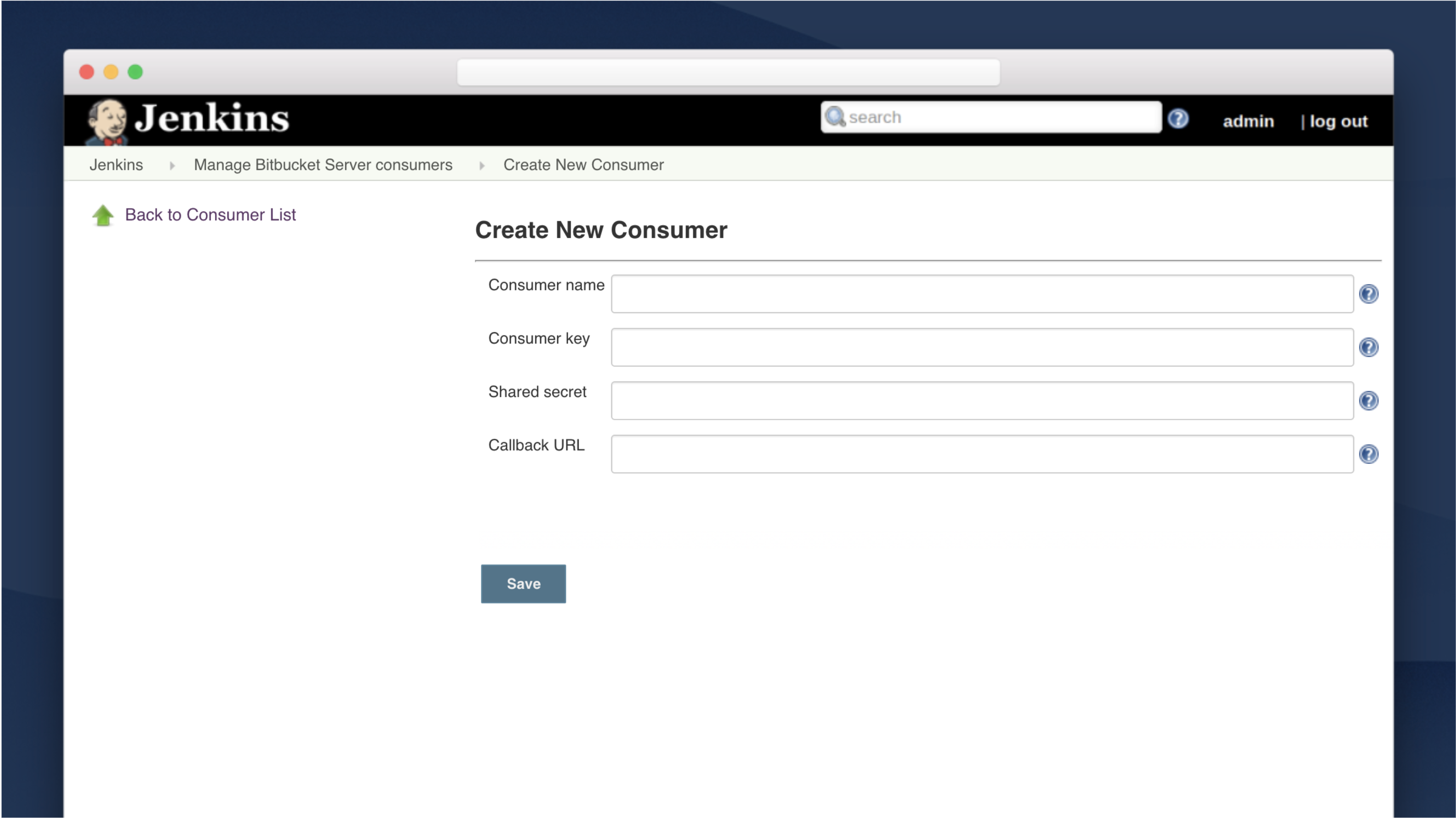Click the help icon next to Callback URL
The height and width of the screenshot is (818, 1456).
click(x=1369, y=454)
